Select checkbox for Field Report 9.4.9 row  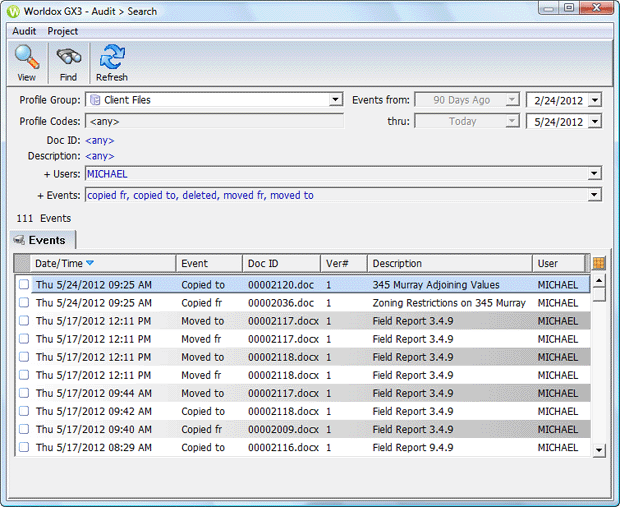[x=24, y=448]
